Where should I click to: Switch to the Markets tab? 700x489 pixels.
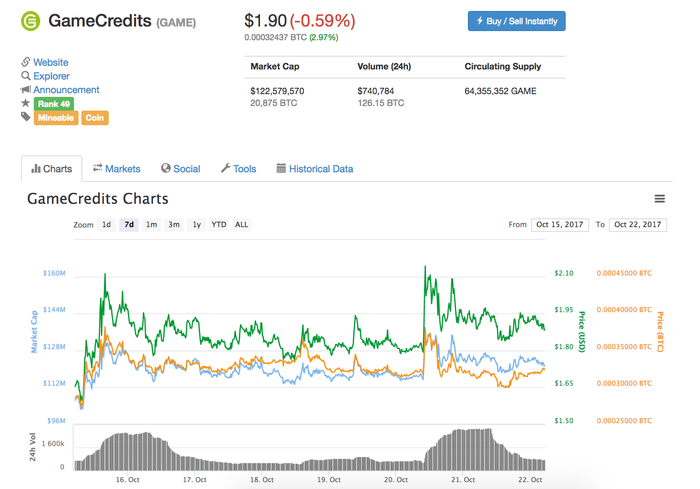(x=116, y=169)
